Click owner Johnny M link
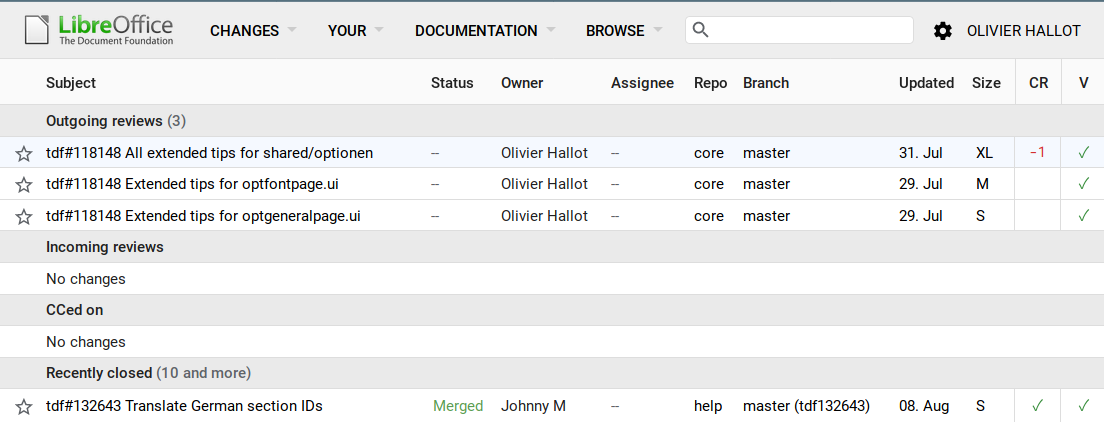The image size is (1104, 422). [x=533, y=406]
